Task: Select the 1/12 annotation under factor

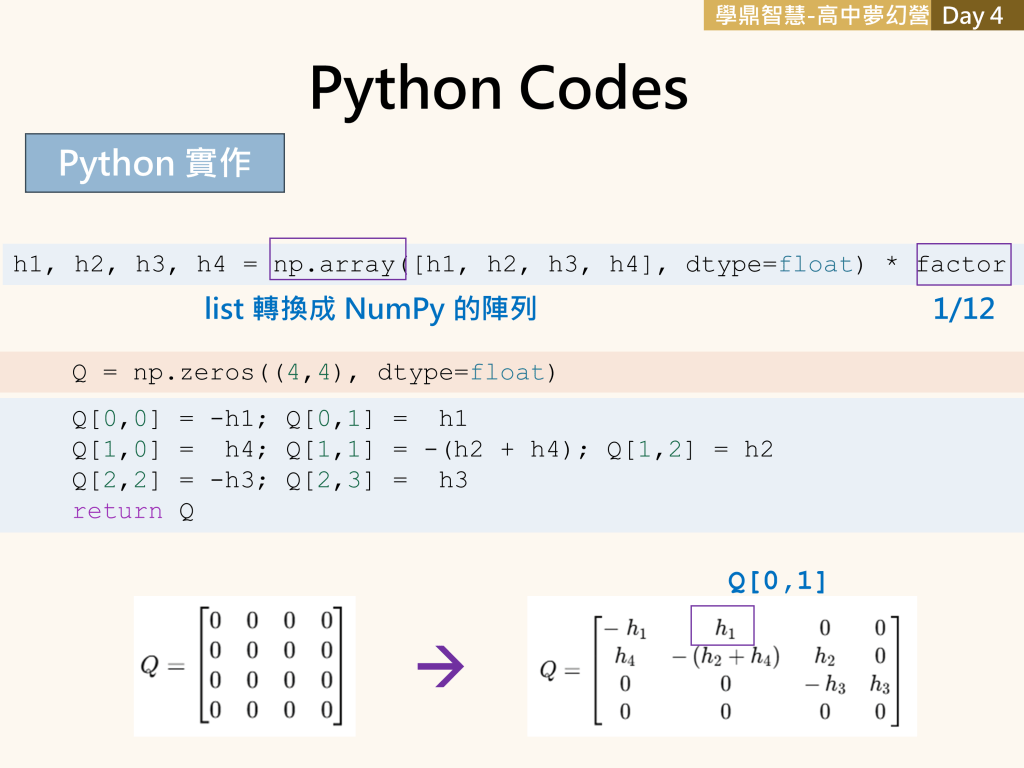Action: click(963, 310)
